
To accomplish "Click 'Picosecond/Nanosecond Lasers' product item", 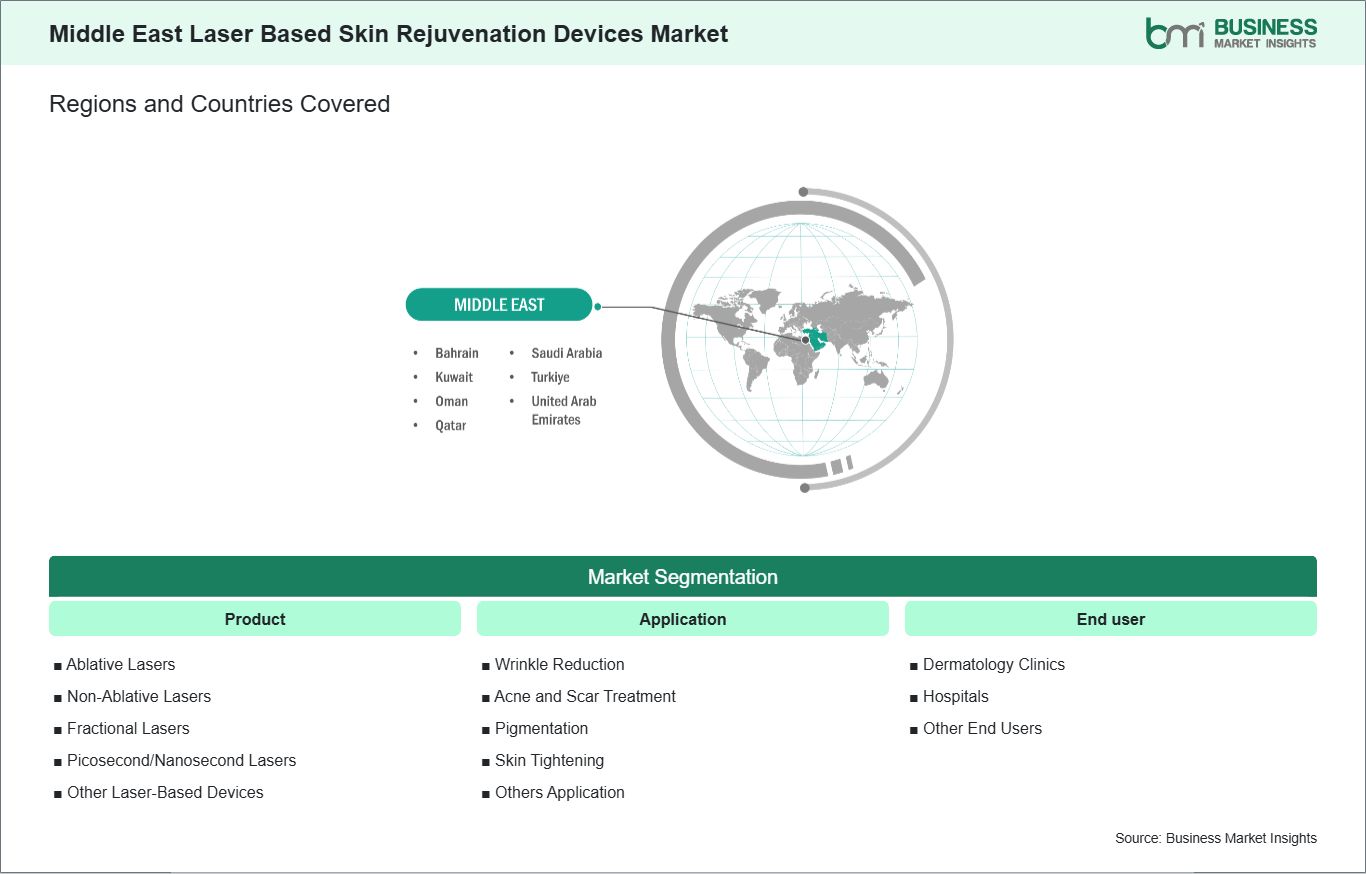I will (182, 760).
